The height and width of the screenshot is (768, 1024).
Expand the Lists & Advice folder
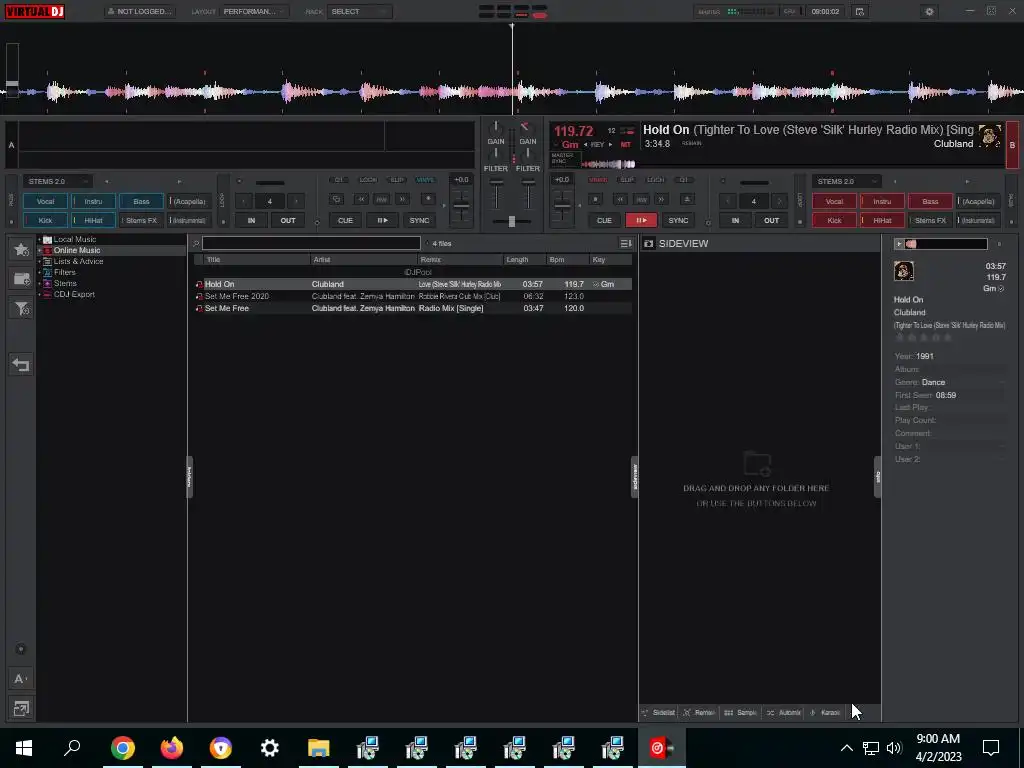39,261
